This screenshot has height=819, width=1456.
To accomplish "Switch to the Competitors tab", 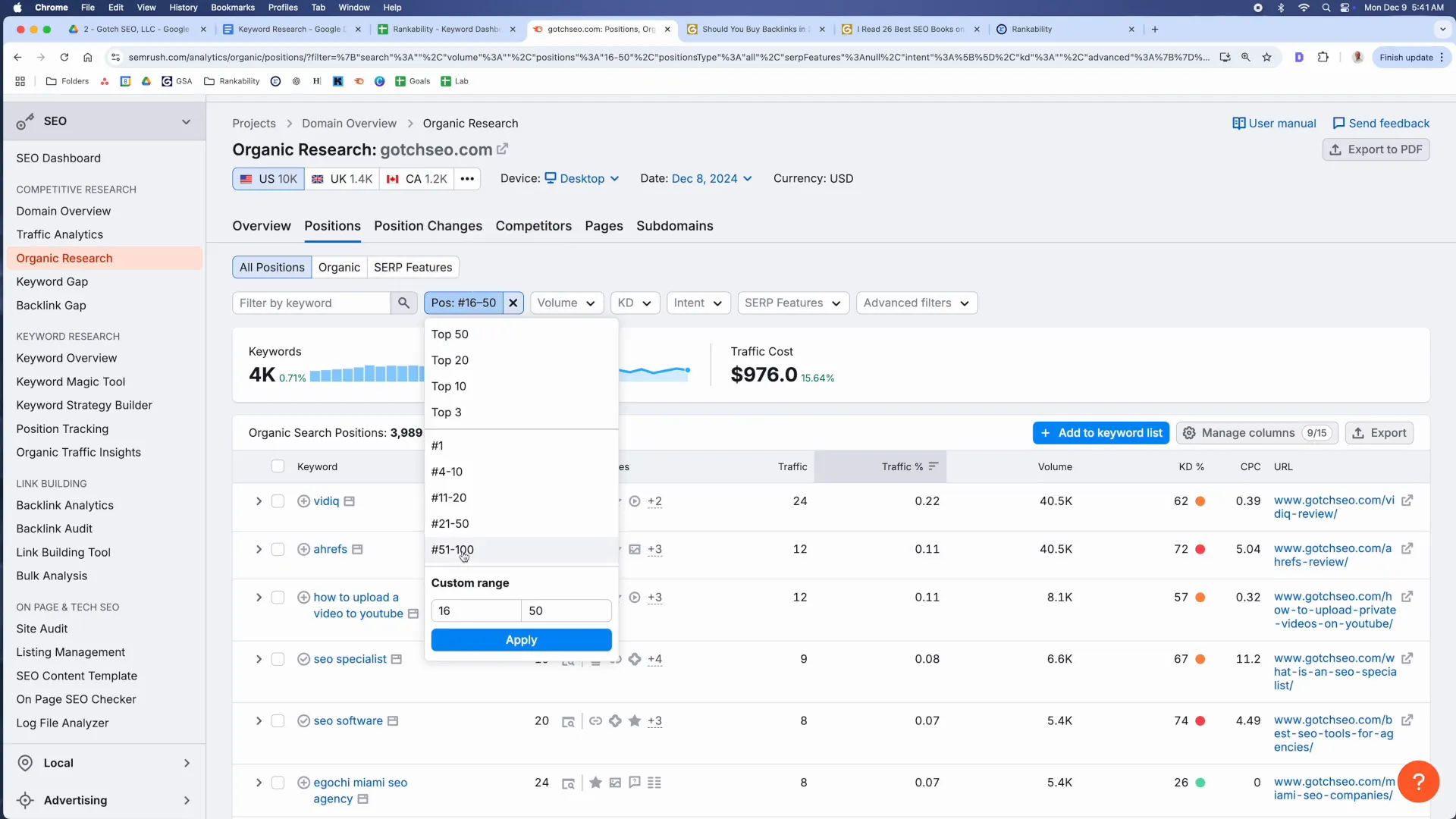I will 533,226.
